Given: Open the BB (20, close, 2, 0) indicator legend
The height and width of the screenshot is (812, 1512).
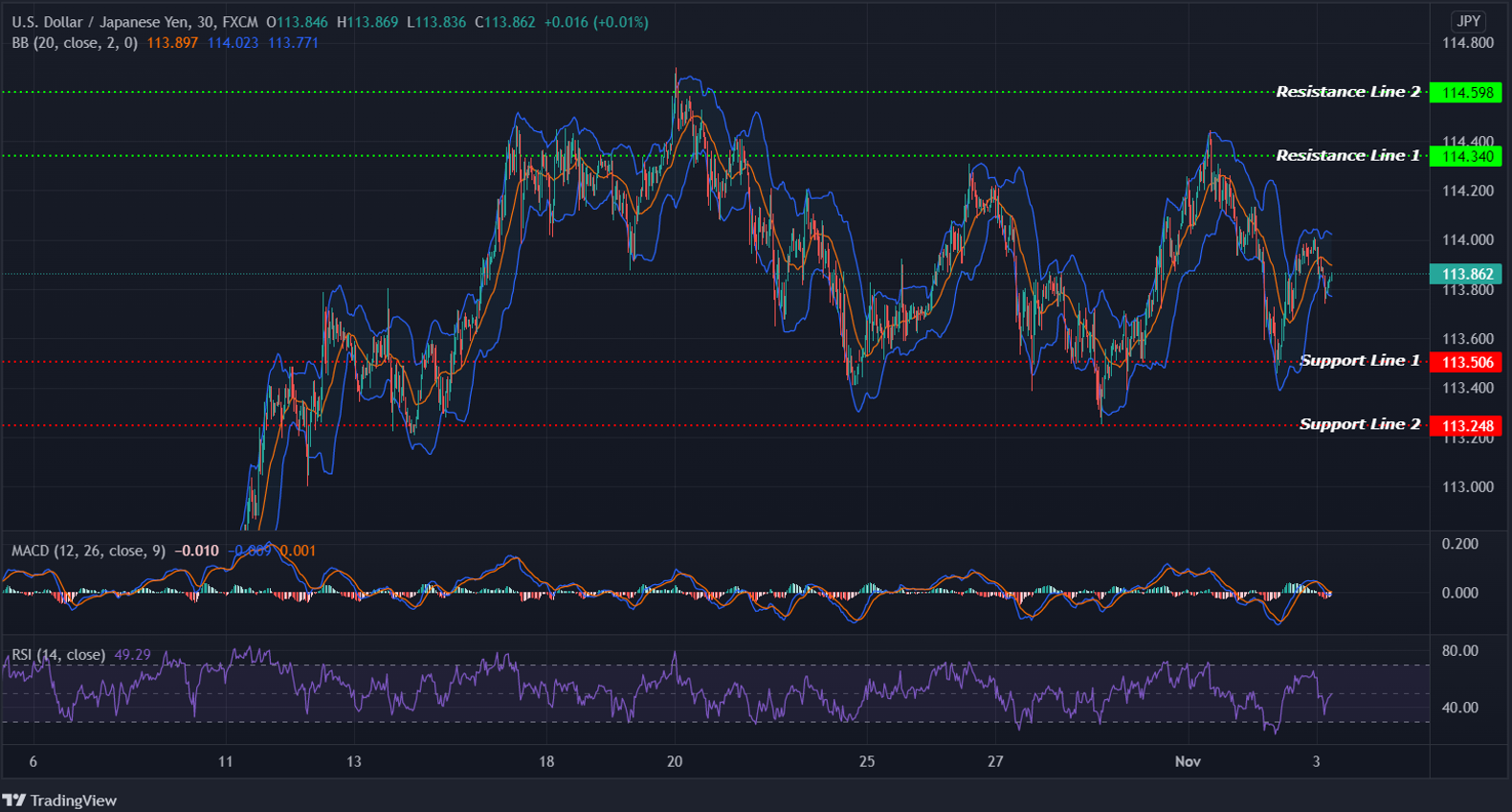Looking at the screenshot, I should coord(75,43).
